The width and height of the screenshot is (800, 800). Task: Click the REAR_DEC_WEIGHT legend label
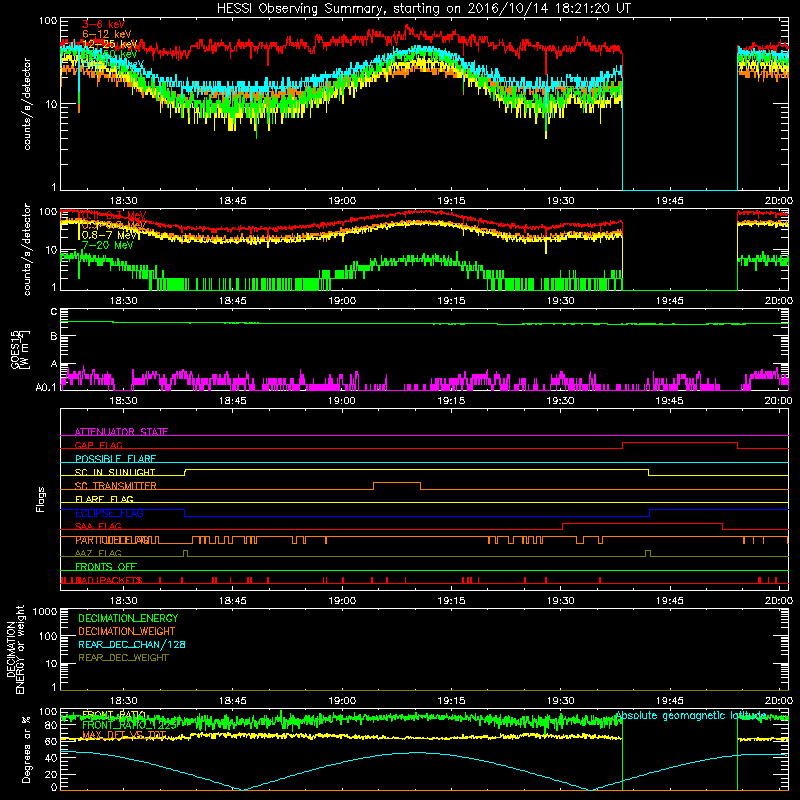coord(123,658)
